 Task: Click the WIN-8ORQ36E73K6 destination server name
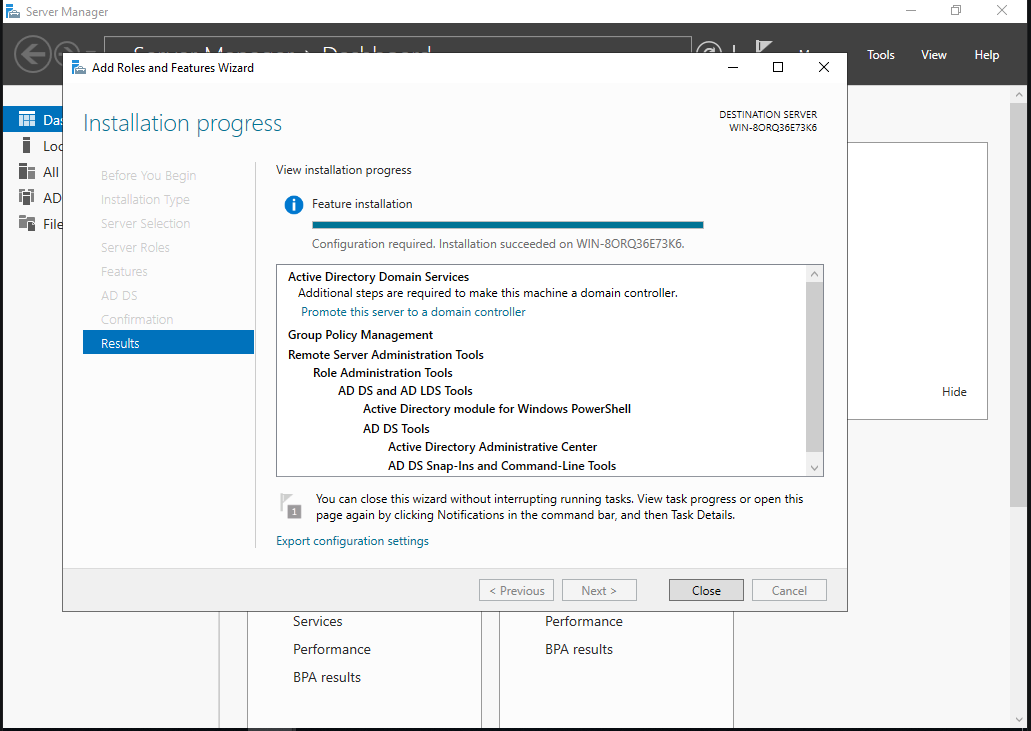pos(773,128)
